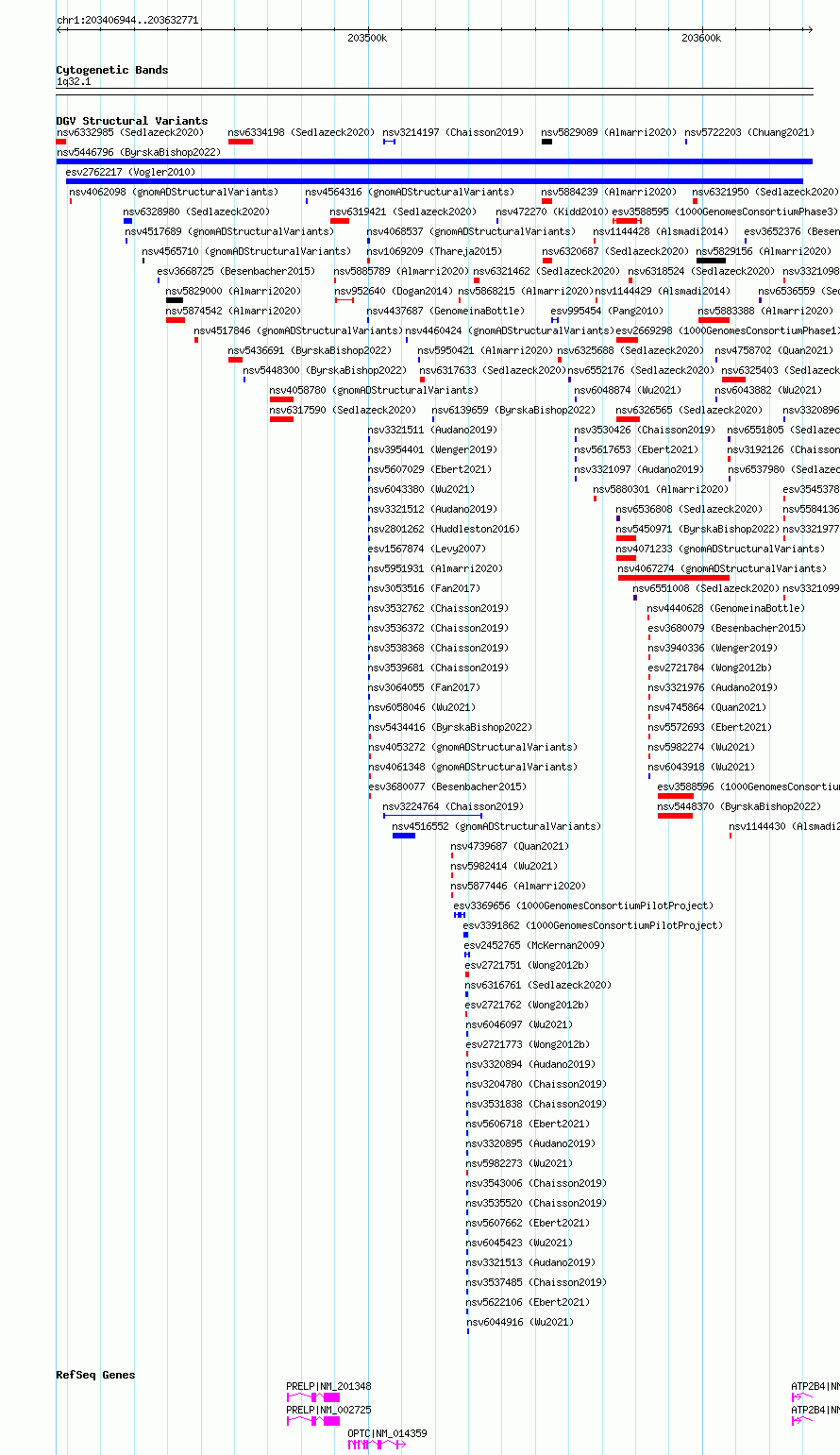Select variant nsv4758702 (Quan2021)

point(775,350)
